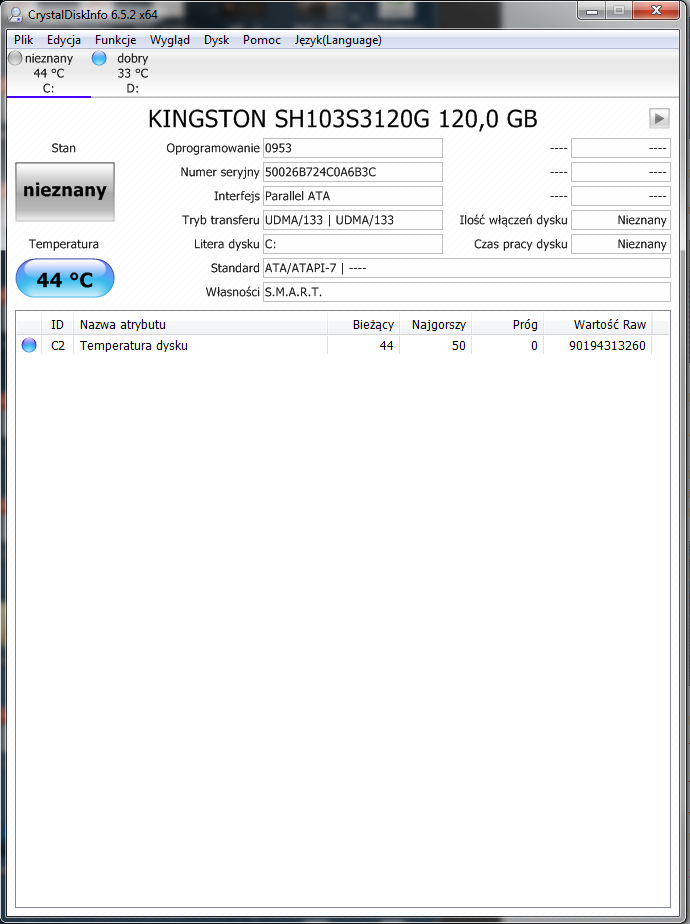
Task: Minimize the CrystalDiskInfo window
Action: [592, 11]
